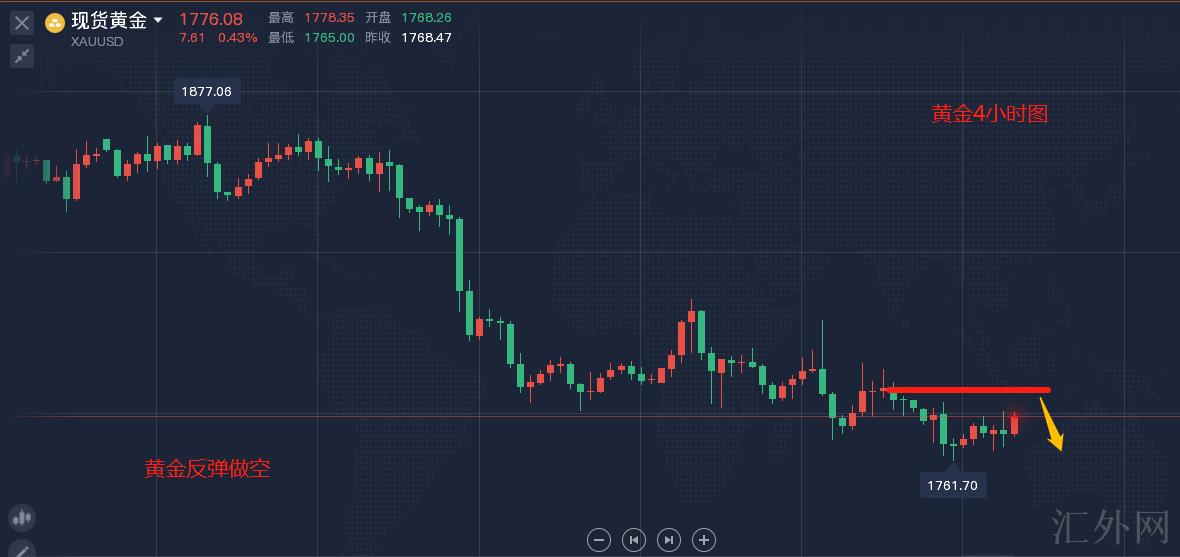Click the 1877.06 high price label
Screen dimensions: 1180x557
tap(206, 91)
